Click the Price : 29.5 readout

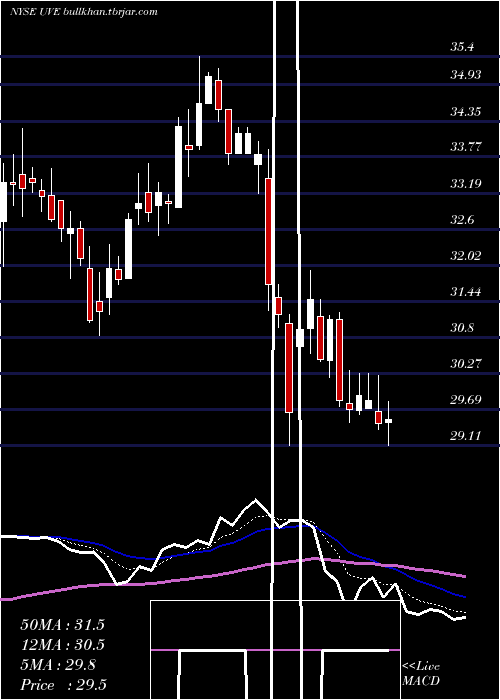click(63, 685)
